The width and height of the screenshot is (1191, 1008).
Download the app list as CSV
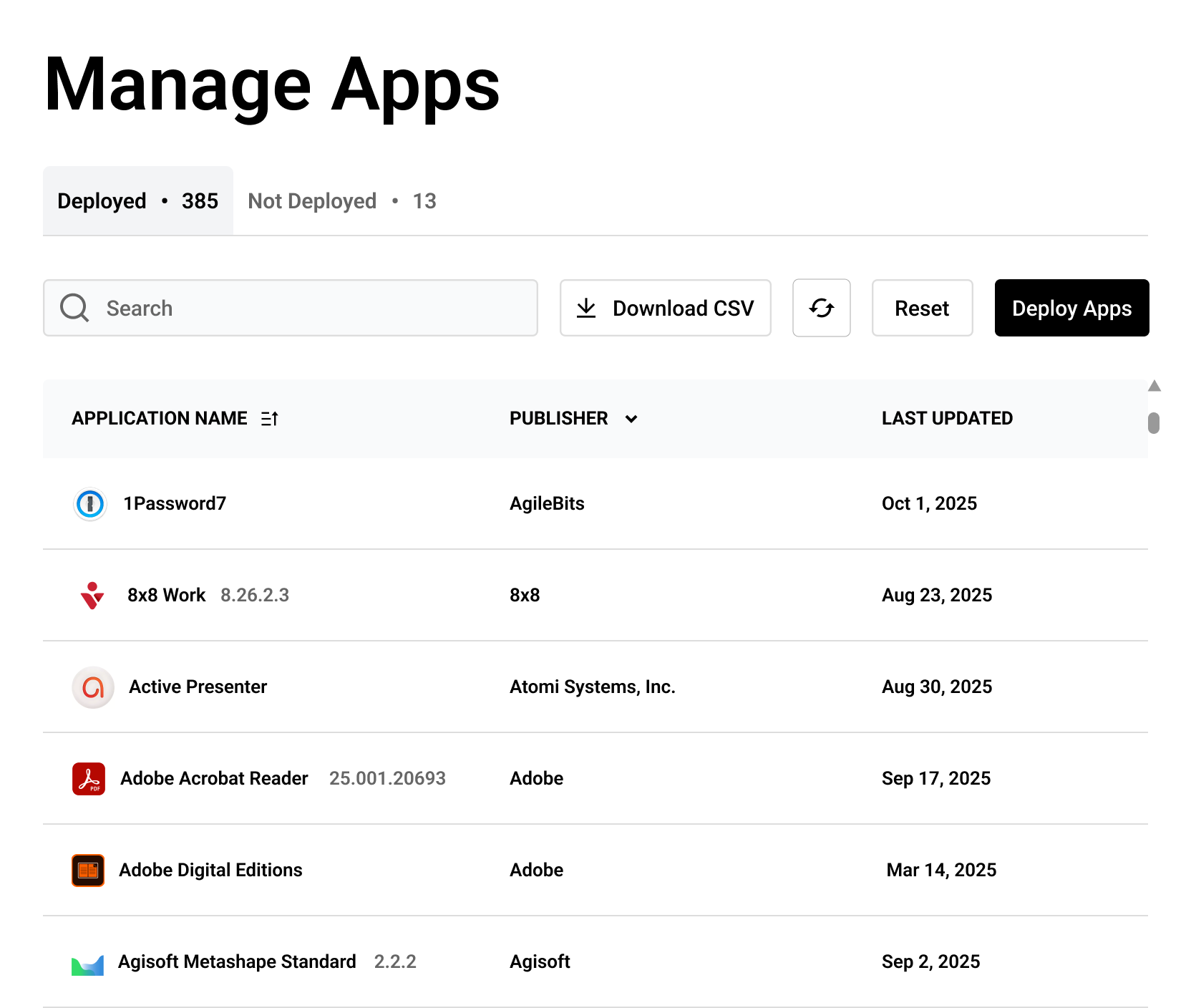pyautogui.click(x=664, y=308)
